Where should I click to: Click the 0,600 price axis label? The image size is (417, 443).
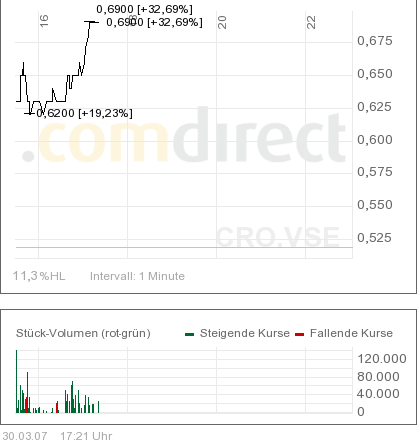pos(375,139)
